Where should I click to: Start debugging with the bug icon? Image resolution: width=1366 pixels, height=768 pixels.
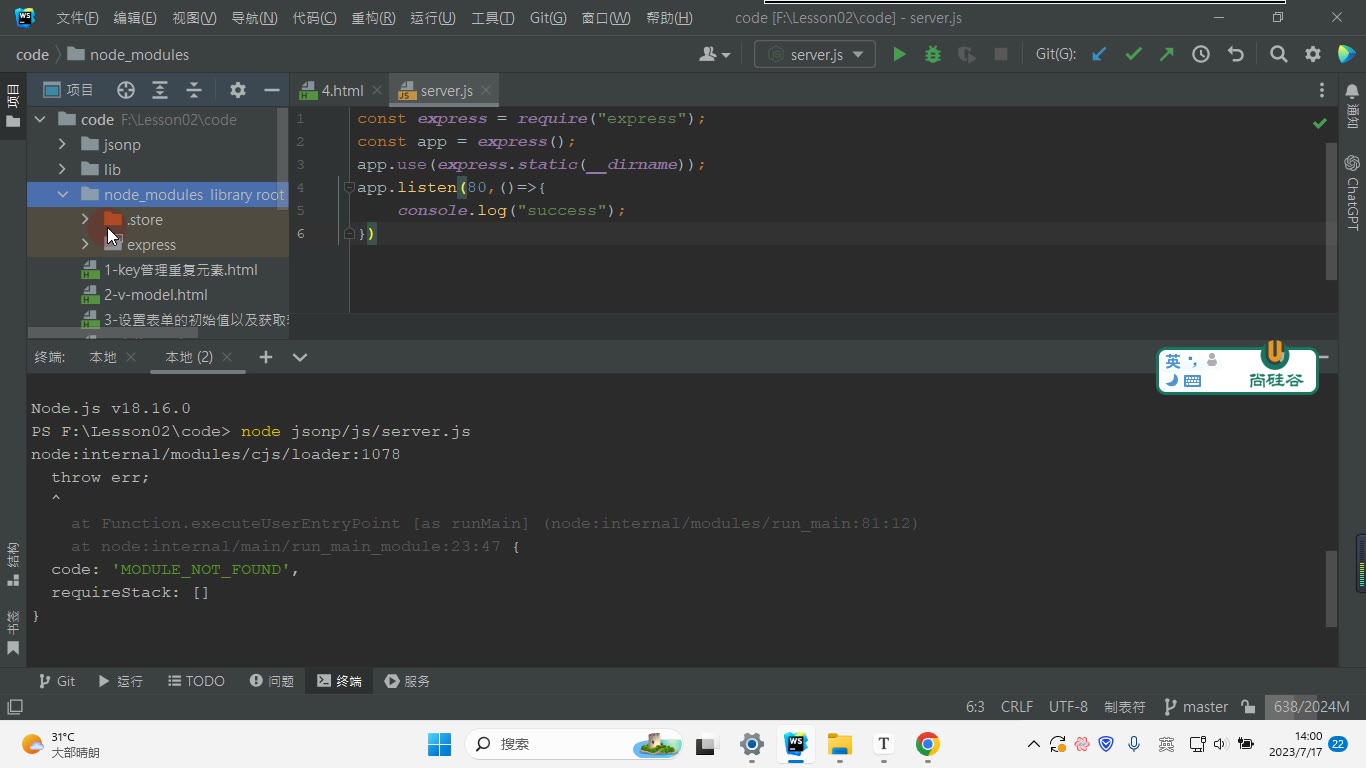click(x=933, y=55)
